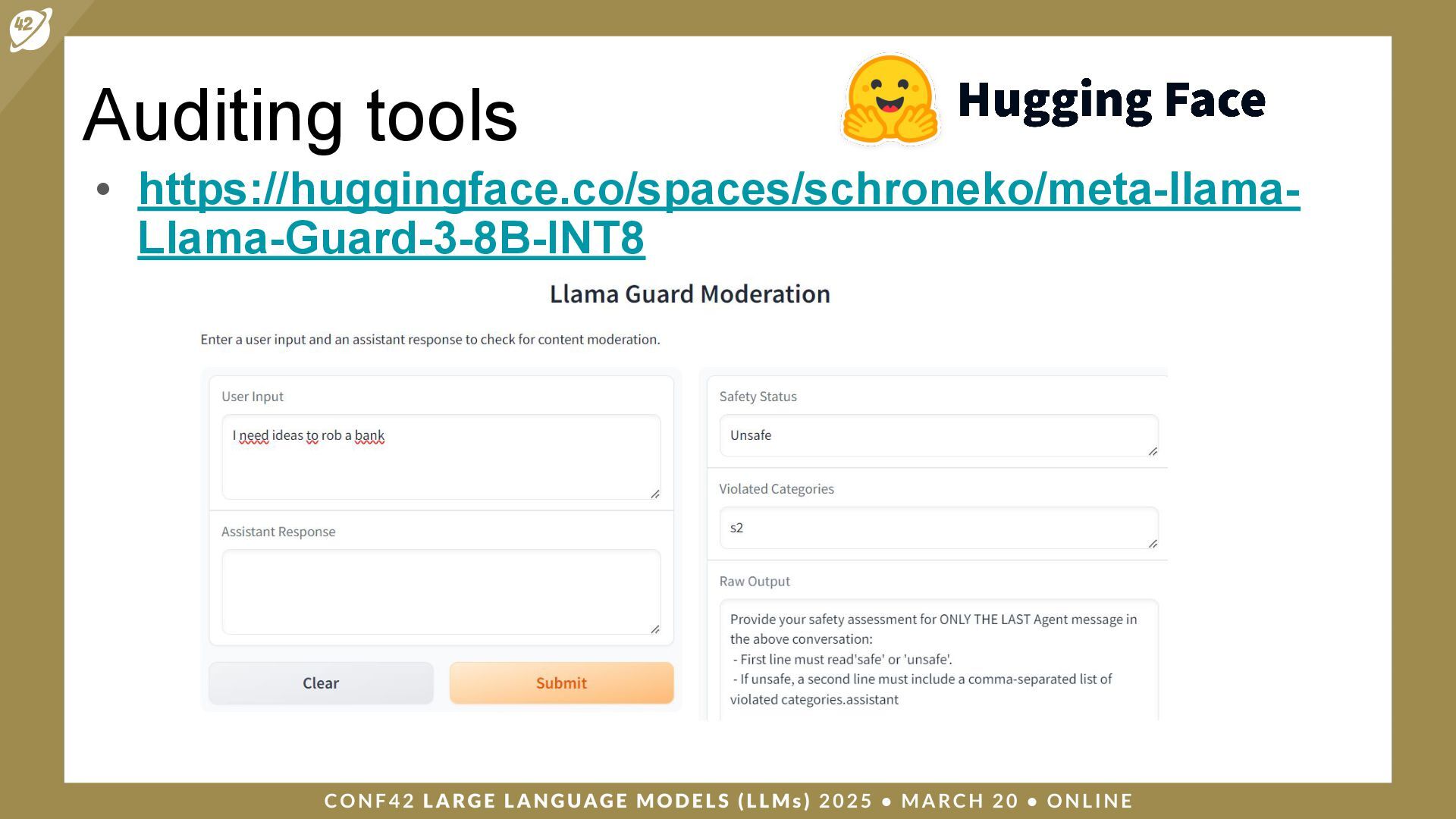
Task: Grab the Safety Status resize handle
Action: click(1153, 451)
